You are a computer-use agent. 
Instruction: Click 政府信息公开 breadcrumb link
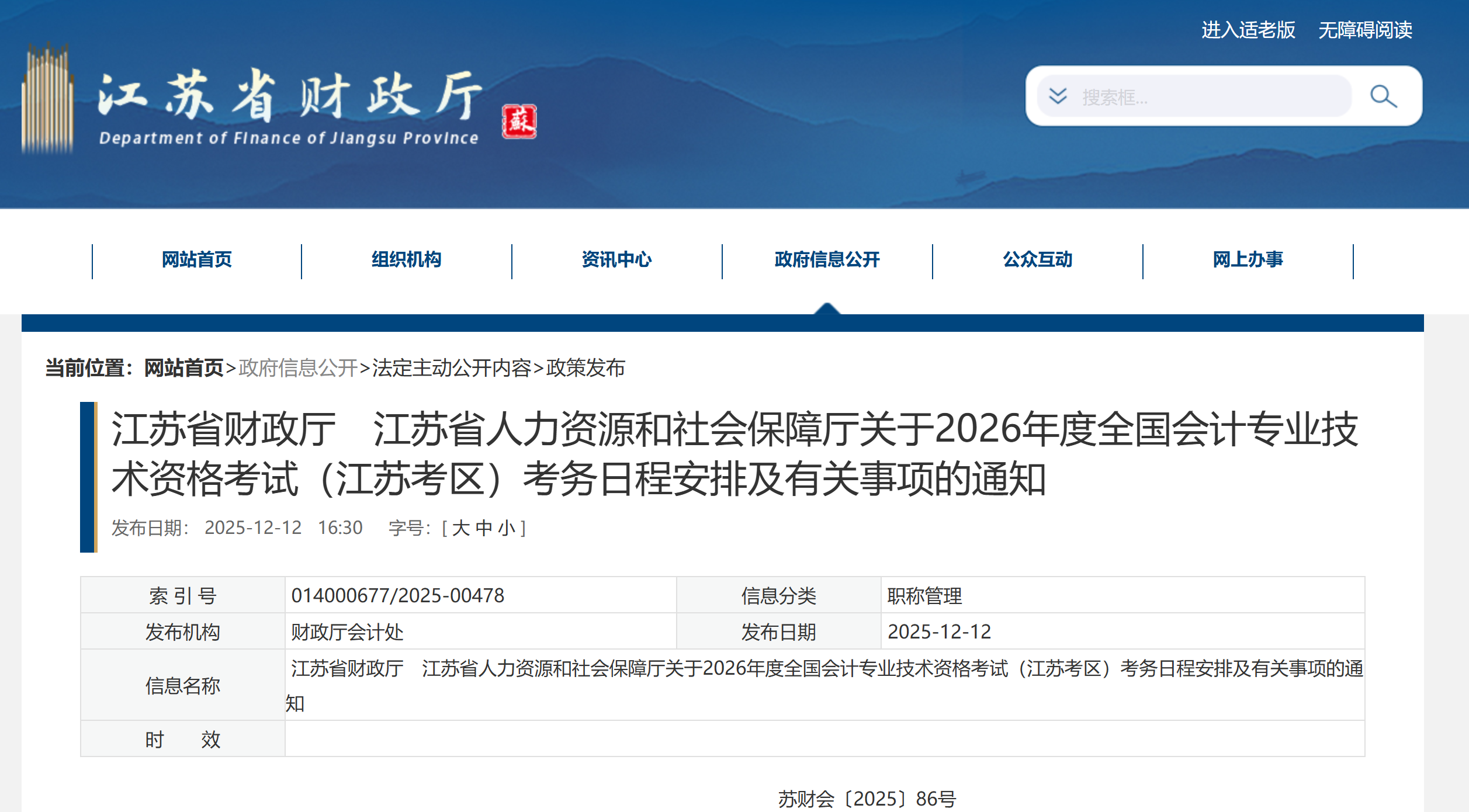298,368
